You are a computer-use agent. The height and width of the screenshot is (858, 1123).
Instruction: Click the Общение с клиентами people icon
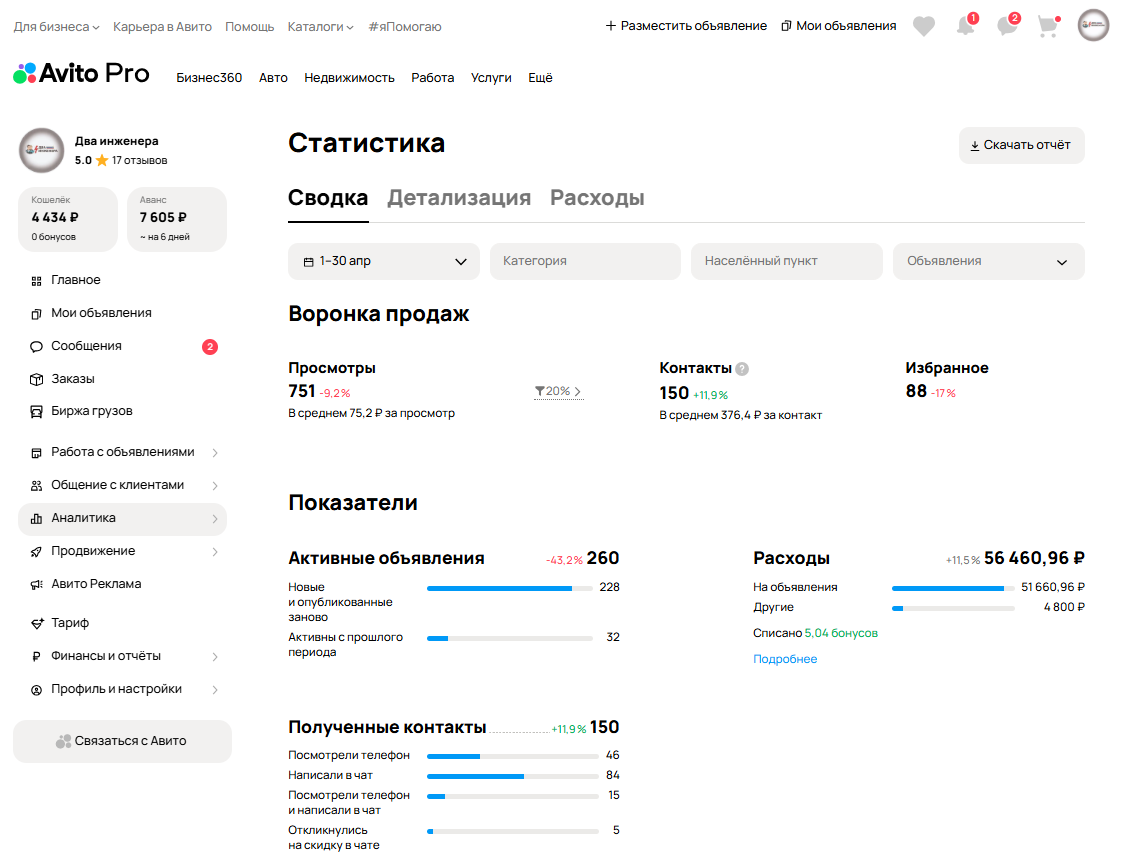(37, 486)
